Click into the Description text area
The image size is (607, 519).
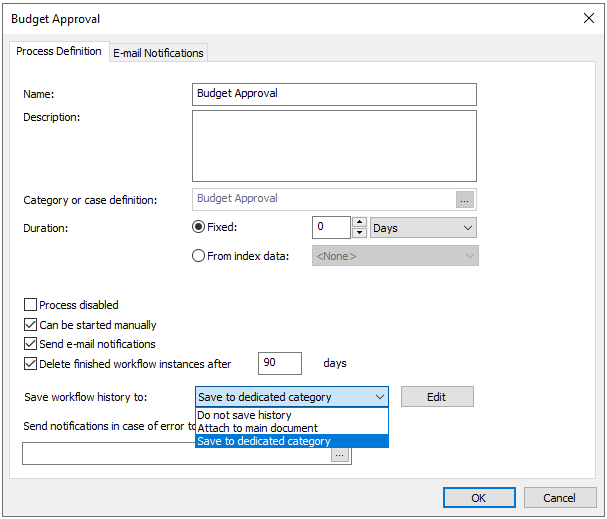click(334, 145)
